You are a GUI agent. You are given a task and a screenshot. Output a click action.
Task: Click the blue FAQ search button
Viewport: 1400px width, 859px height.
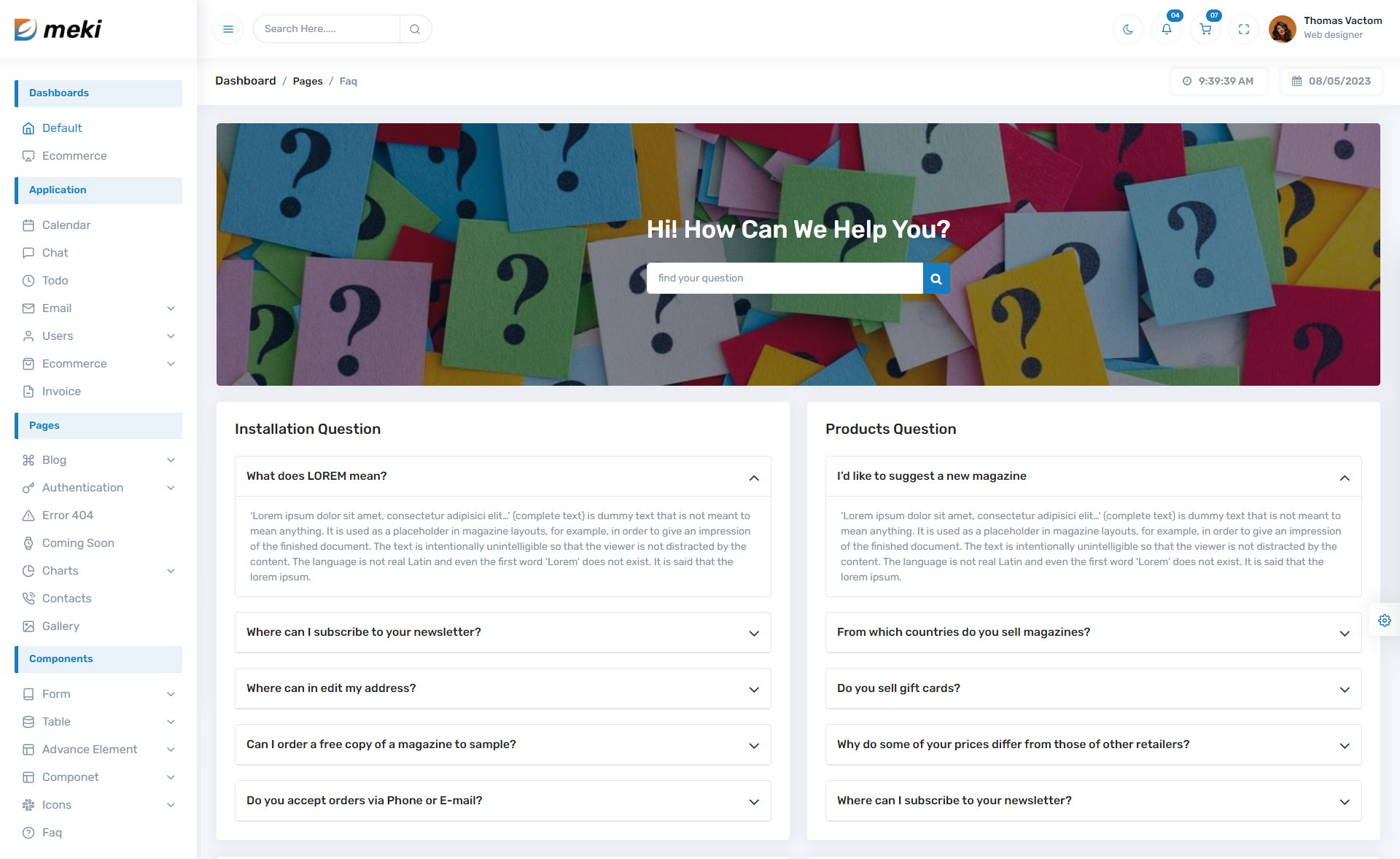936,279
